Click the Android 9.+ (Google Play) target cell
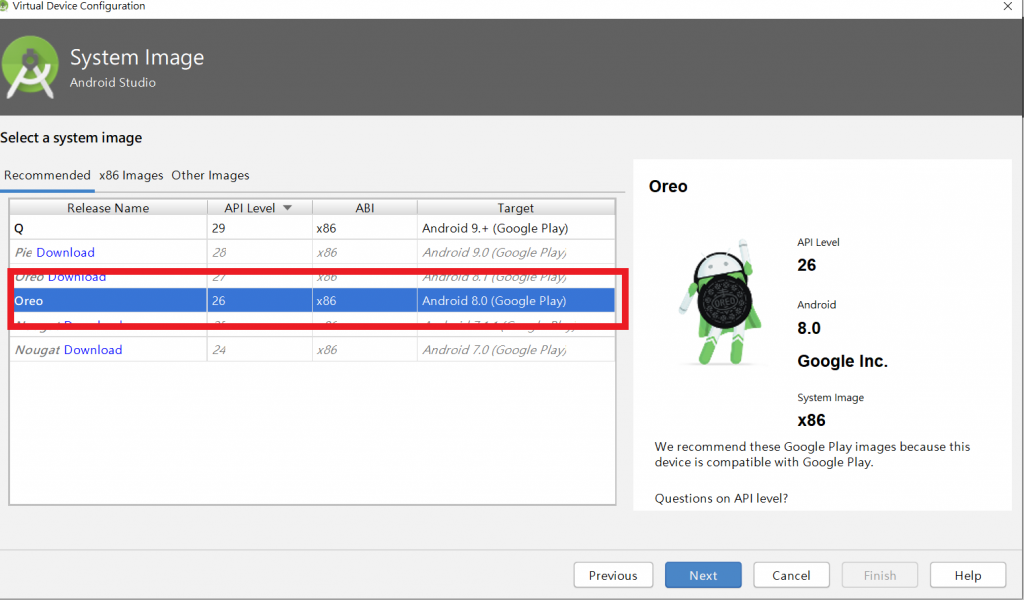Image resolution: width=1024 pixels, height=600 pixels. [x=516, y=229]
